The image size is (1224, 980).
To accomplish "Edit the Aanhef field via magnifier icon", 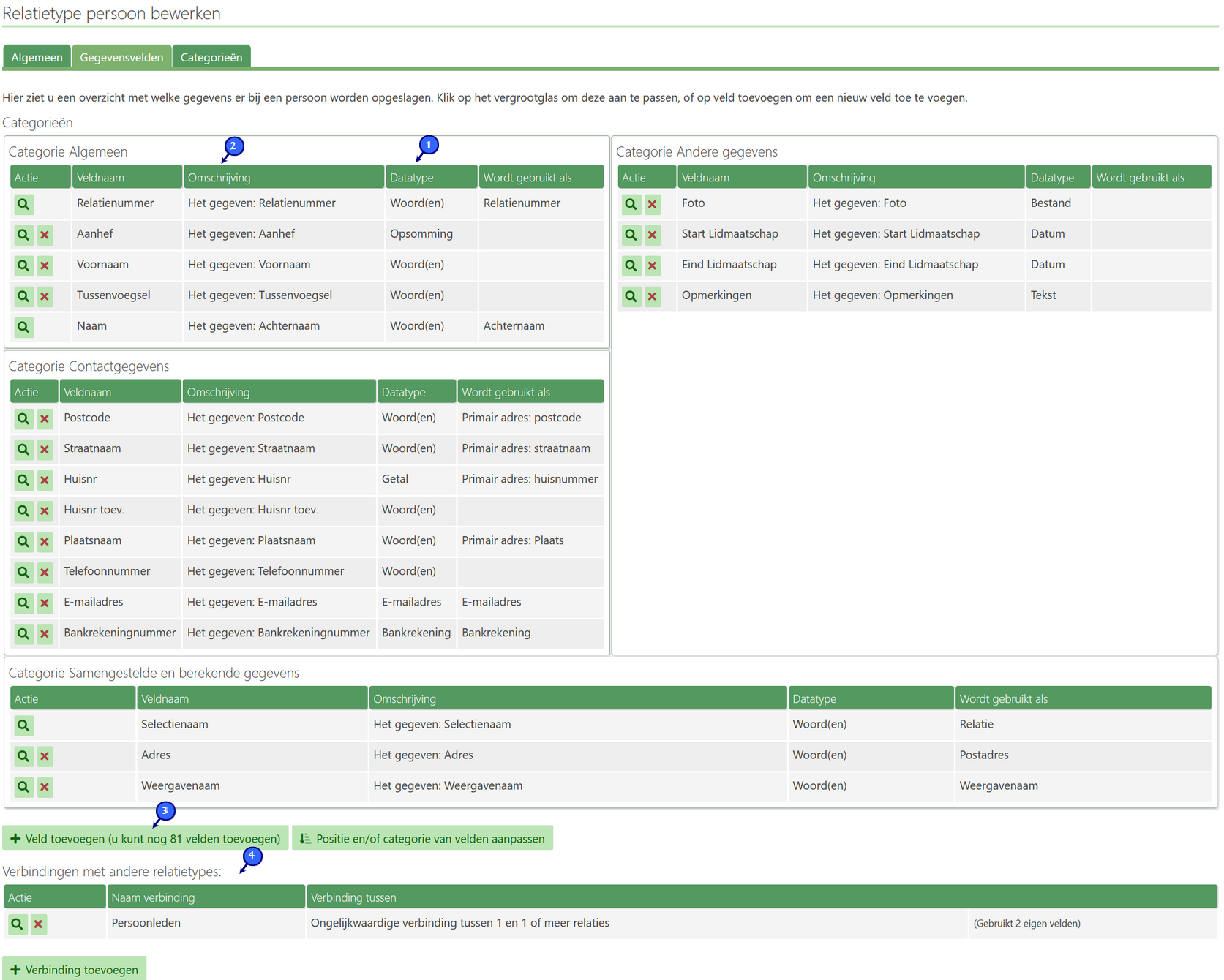I will (x=23, y=235).
